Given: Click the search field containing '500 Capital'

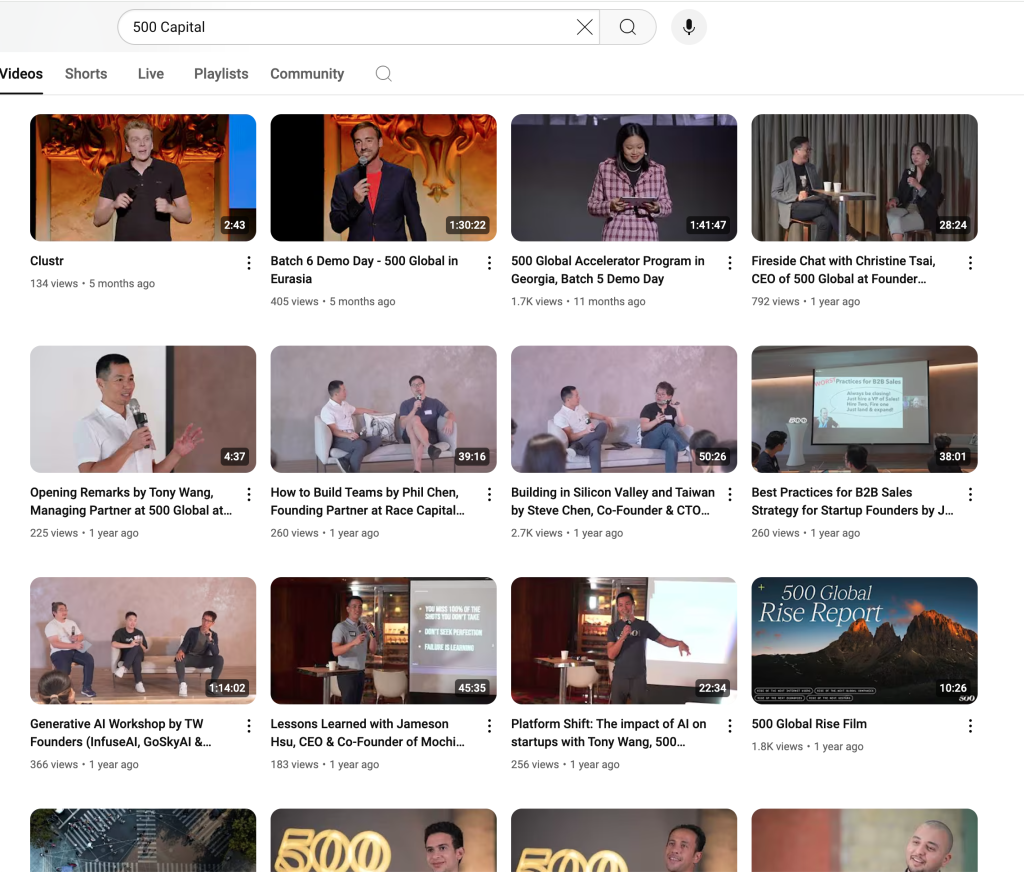Looking at the screenshot, I should [x=350, y=27].
